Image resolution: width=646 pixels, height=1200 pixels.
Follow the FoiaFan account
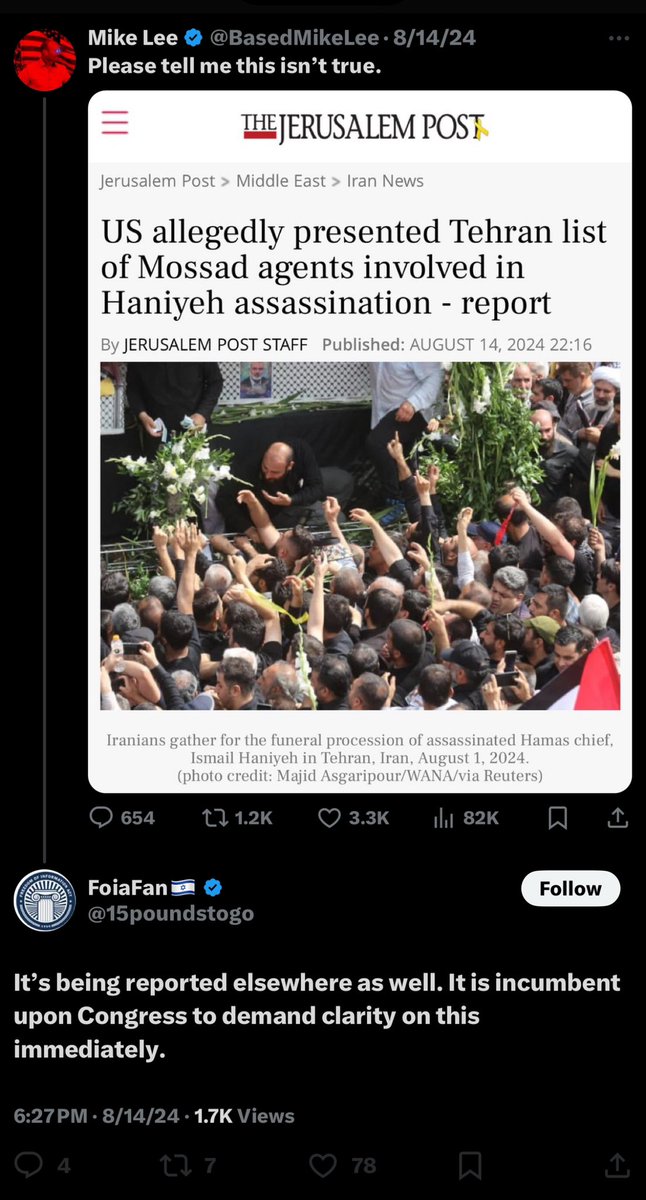571,888
